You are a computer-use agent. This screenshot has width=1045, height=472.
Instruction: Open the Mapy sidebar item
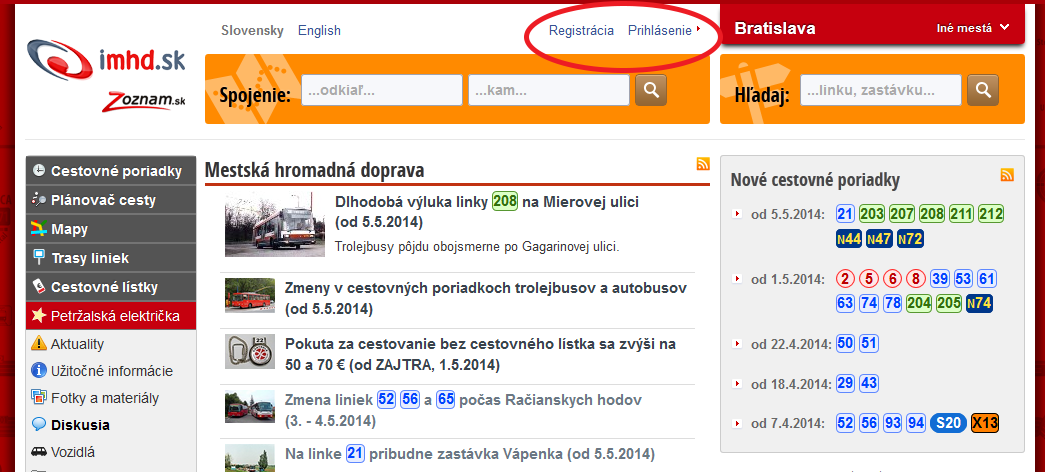pyautogui.click(x=69, y=229)
